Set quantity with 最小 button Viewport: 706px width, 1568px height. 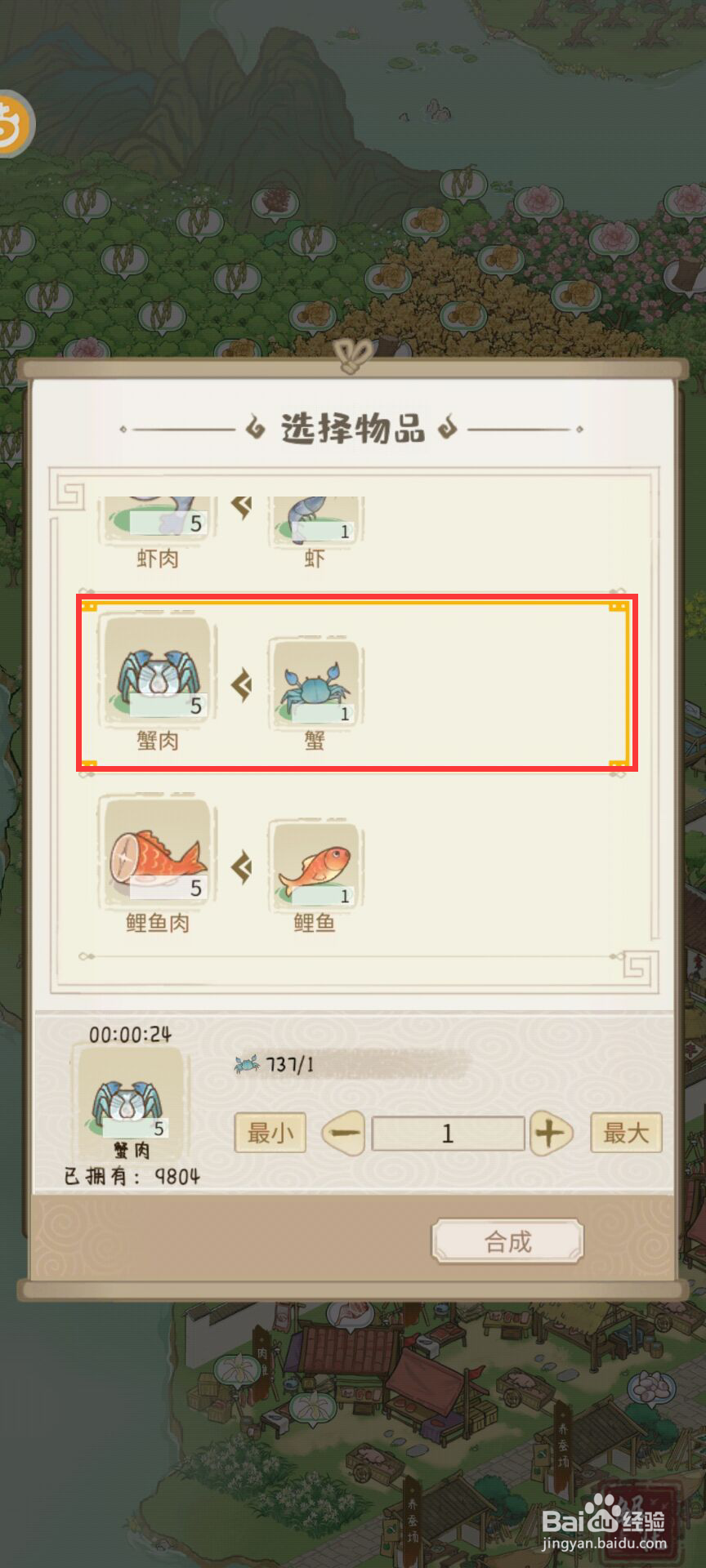click(270, 1133)
